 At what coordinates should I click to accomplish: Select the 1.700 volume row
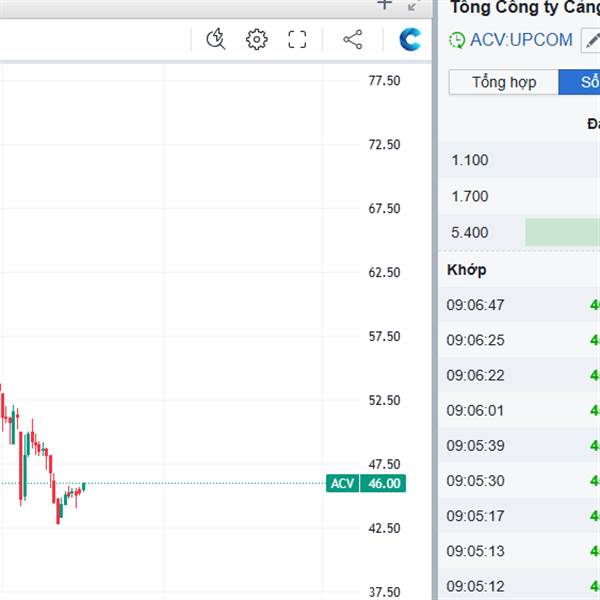(519, 196)
